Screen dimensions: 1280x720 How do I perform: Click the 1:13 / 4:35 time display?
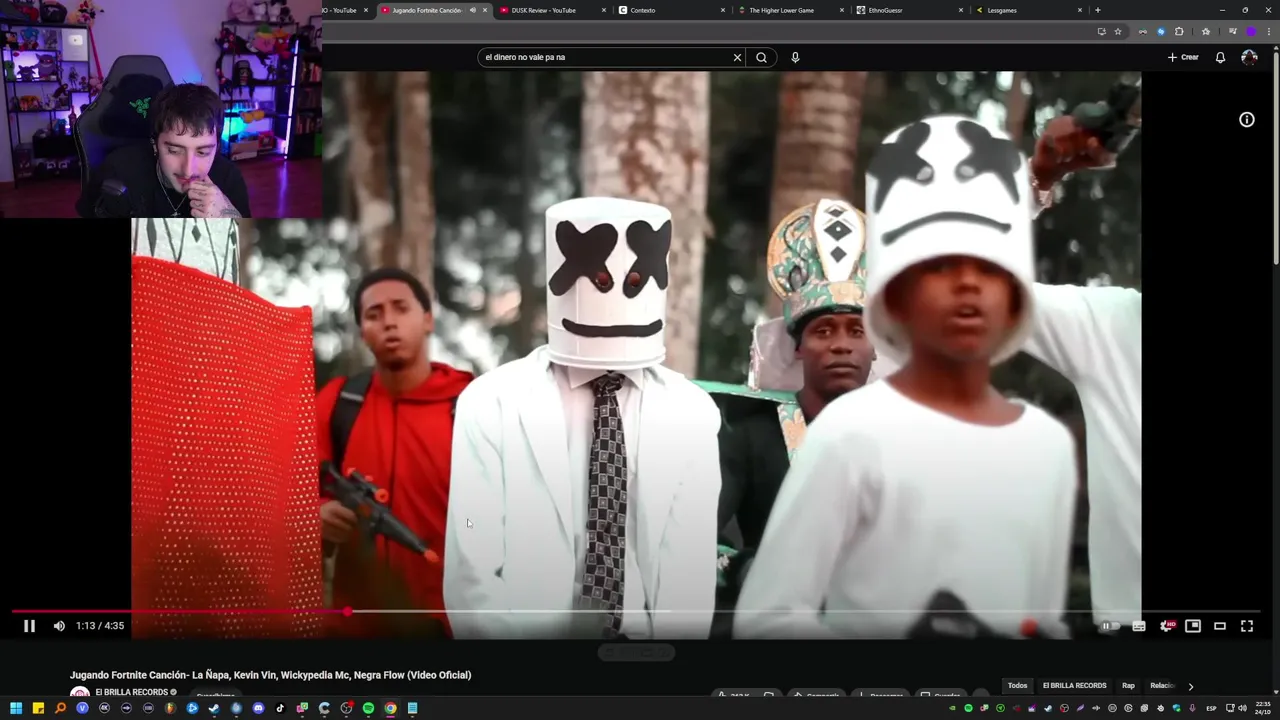pyautogui.click(x=100, y=626)
